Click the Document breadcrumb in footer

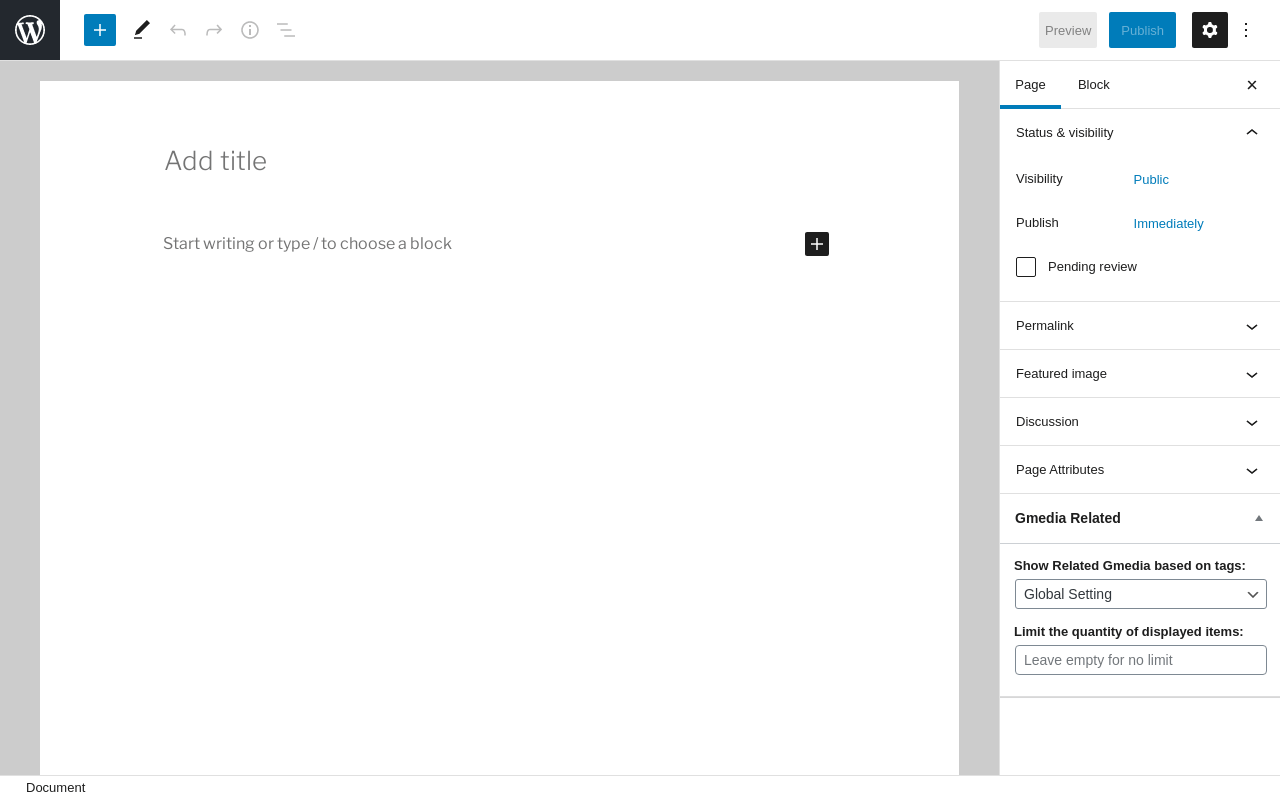(56, 788)
